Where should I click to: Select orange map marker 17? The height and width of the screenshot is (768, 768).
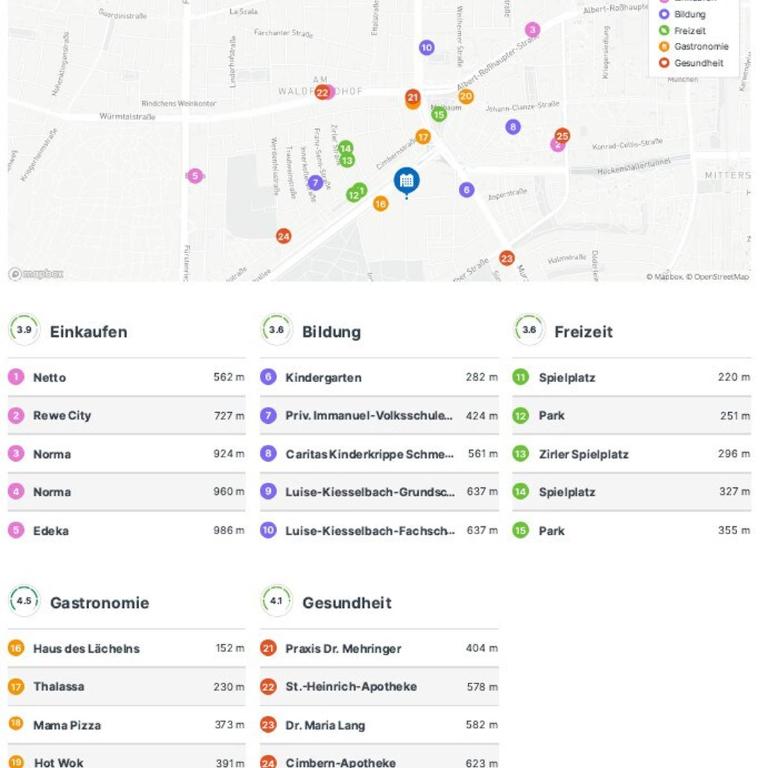(x=423, y=137)
